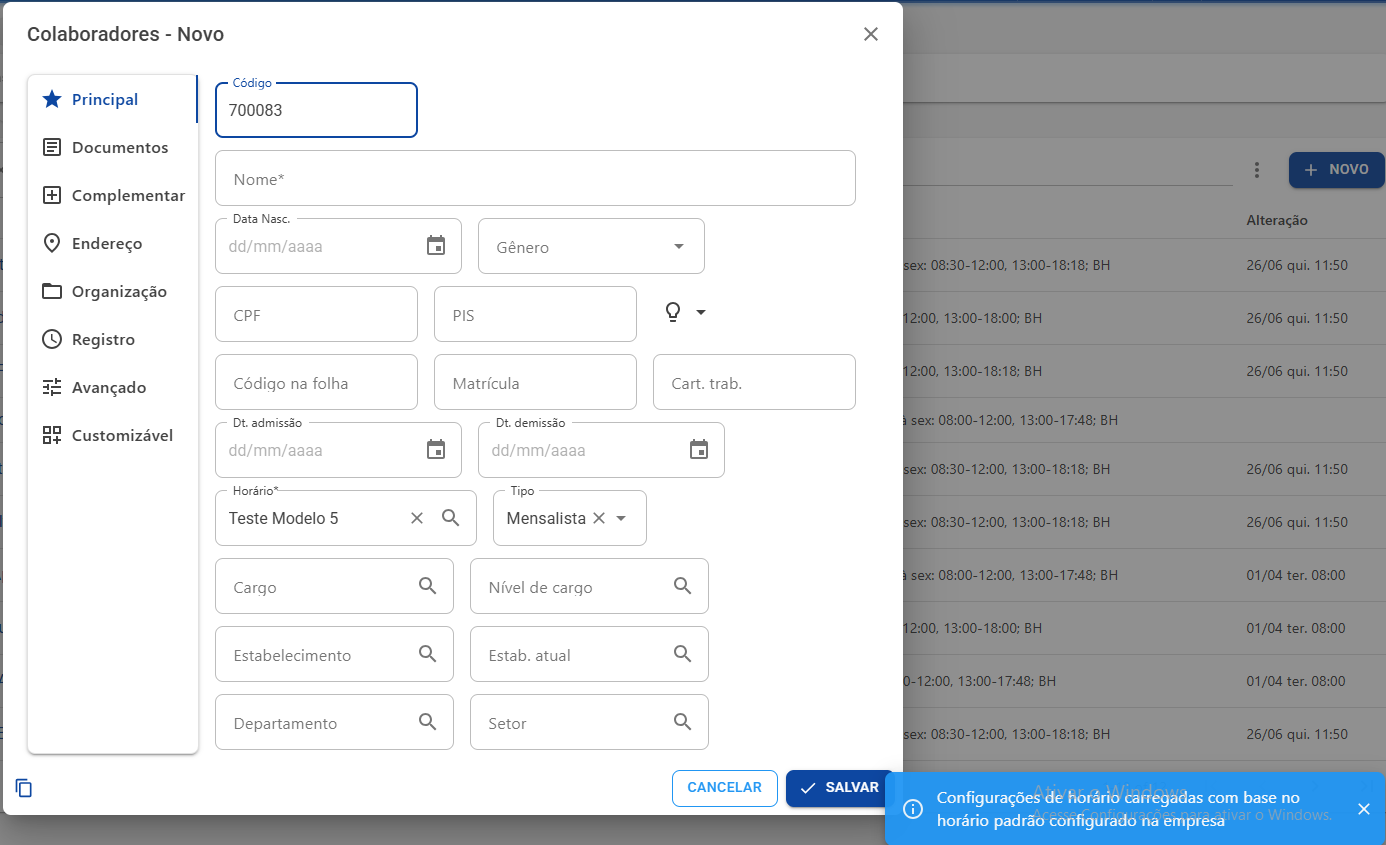Click the Código na folha field

(316, 382)
